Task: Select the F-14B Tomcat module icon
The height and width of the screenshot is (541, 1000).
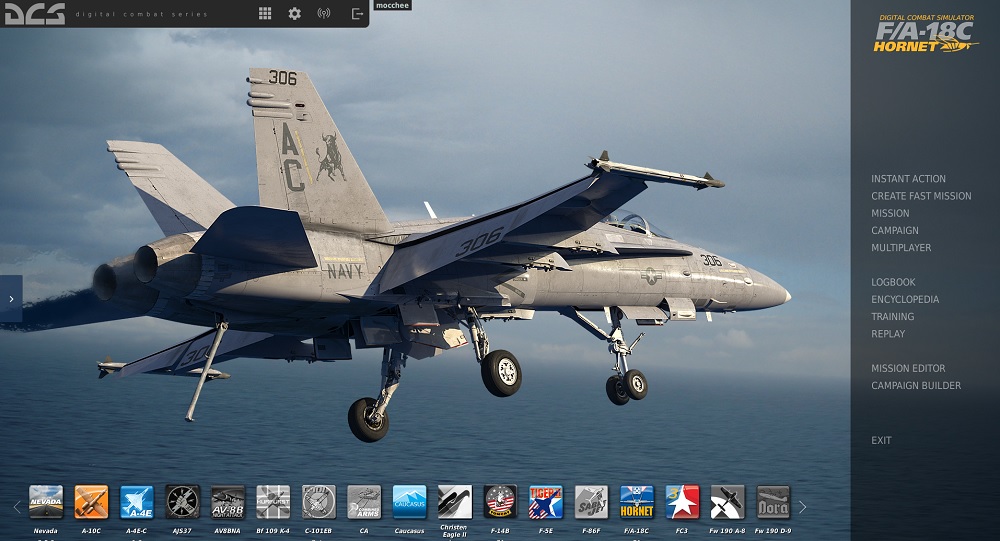Action: (500, 502)
